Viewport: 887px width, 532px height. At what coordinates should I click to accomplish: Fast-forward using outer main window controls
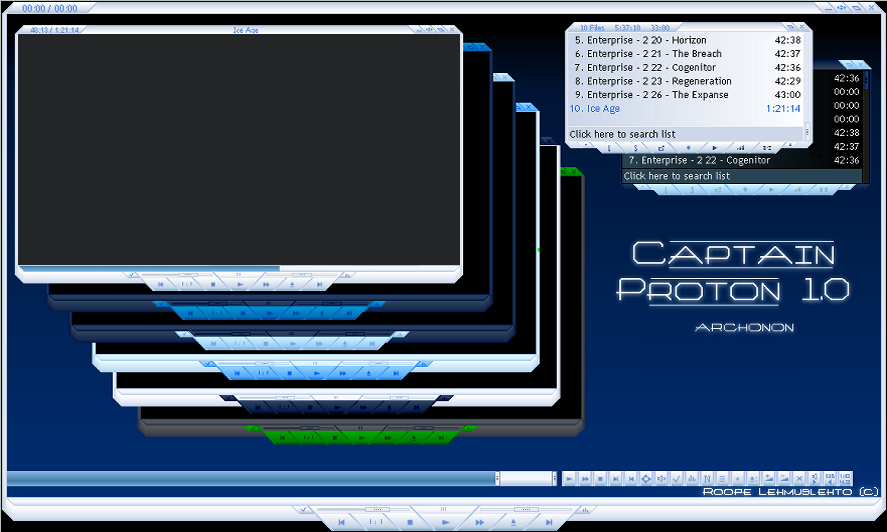[480, 522]
